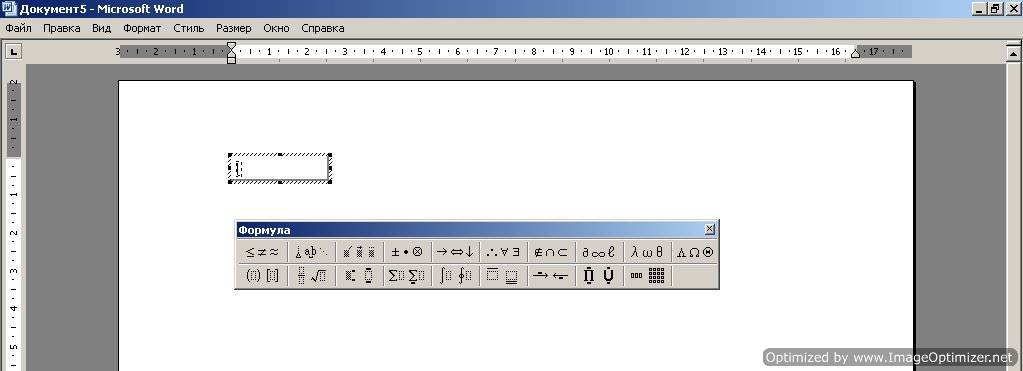1023x371 pixels.
Task: Open spaces and ellipses palette
Action: pyautogui.click(x=311, y=252)
